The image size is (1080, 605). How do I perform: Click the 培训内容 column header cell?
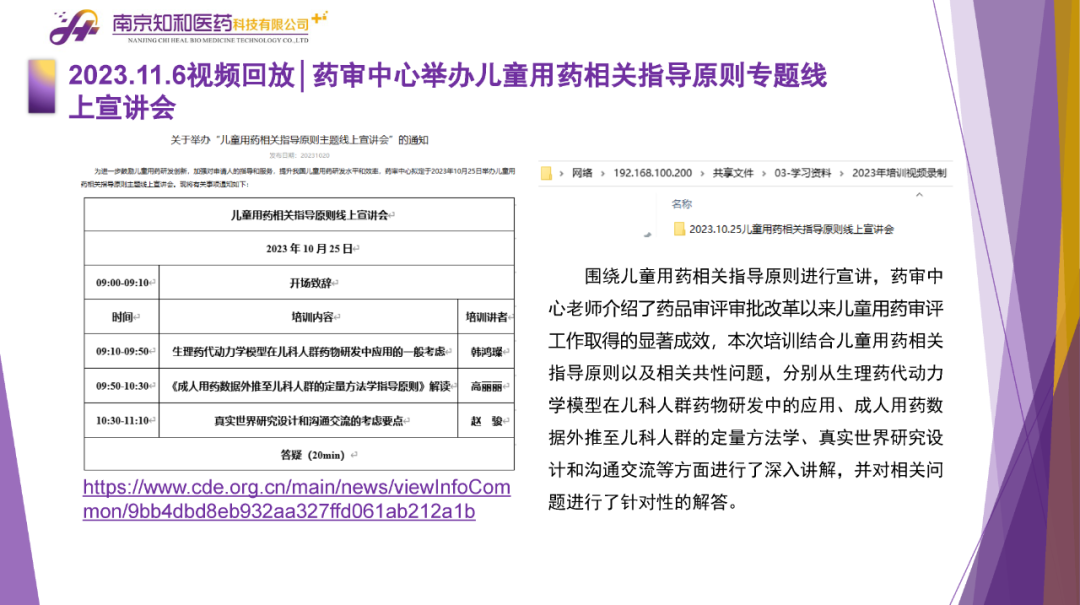pos(308,317)
